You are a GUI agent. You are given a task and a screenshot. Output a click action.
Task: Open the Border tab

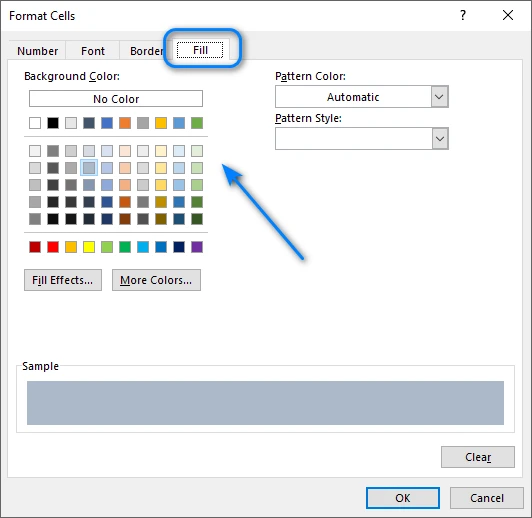point(147,51)
